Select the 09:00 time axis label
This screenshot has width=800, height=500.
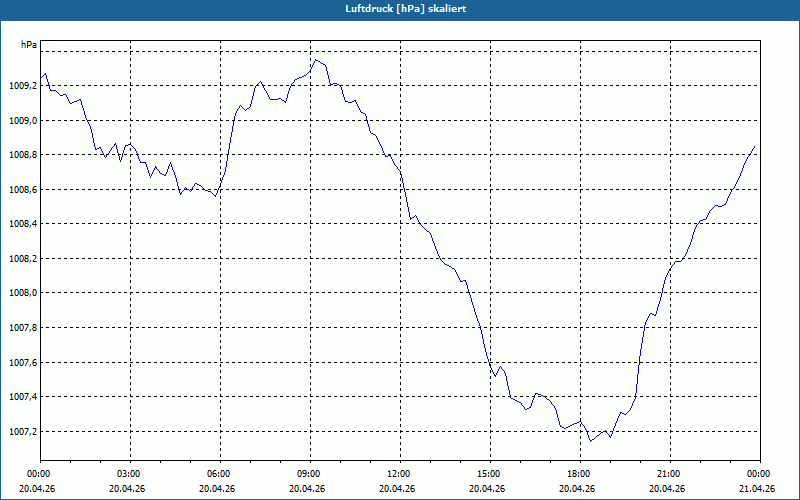(310, 474)
